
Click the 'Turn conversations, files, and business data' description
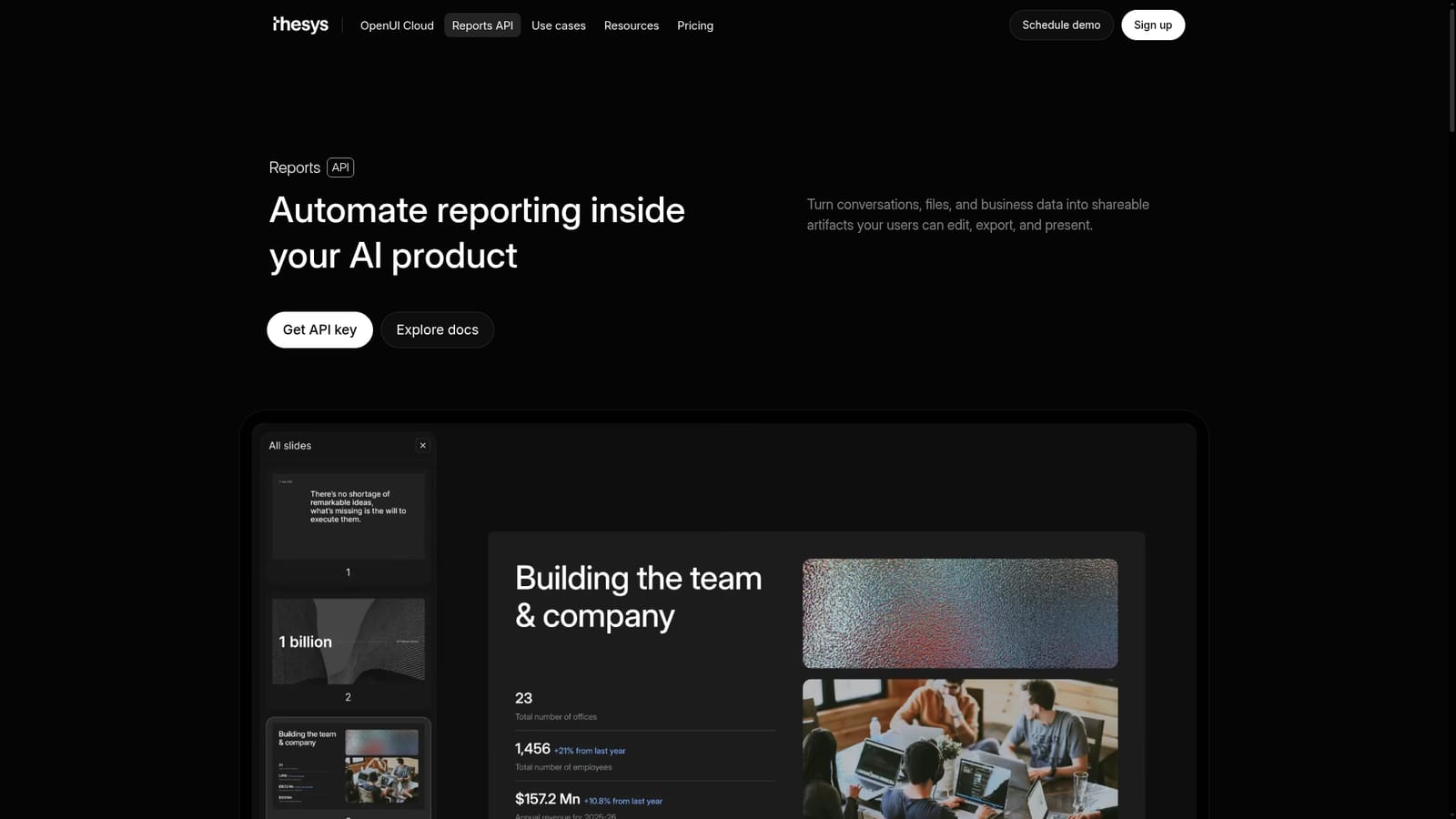(977, 215)
